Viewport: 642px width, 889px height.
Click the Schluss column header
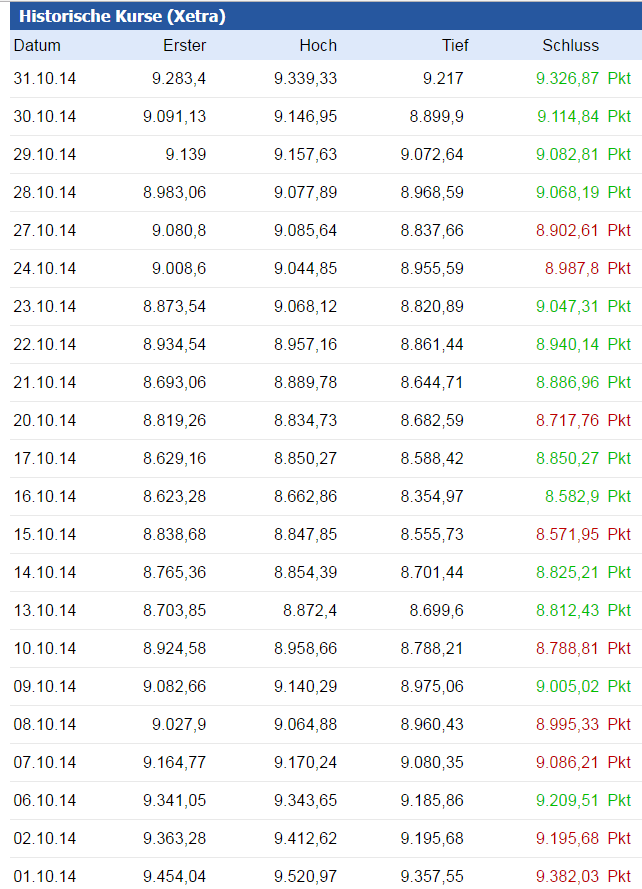coord(570,45)
